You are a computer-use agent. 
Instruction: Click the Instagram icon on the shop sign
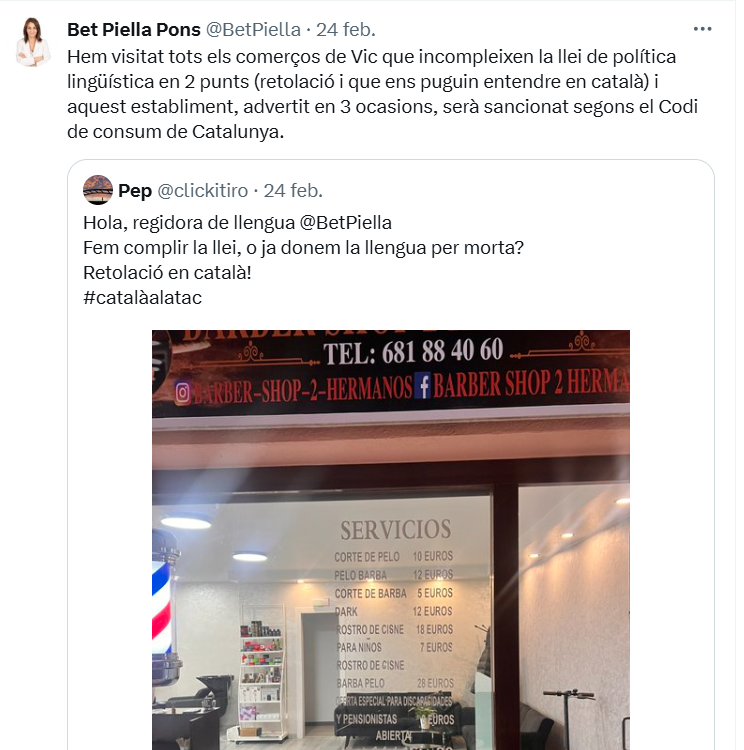[x=182, y=393]
